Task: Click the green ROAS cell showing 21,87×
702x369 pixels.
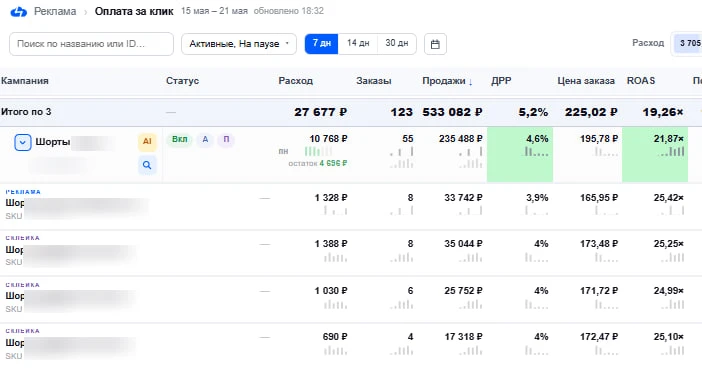Action: click(x=655, y=154)
